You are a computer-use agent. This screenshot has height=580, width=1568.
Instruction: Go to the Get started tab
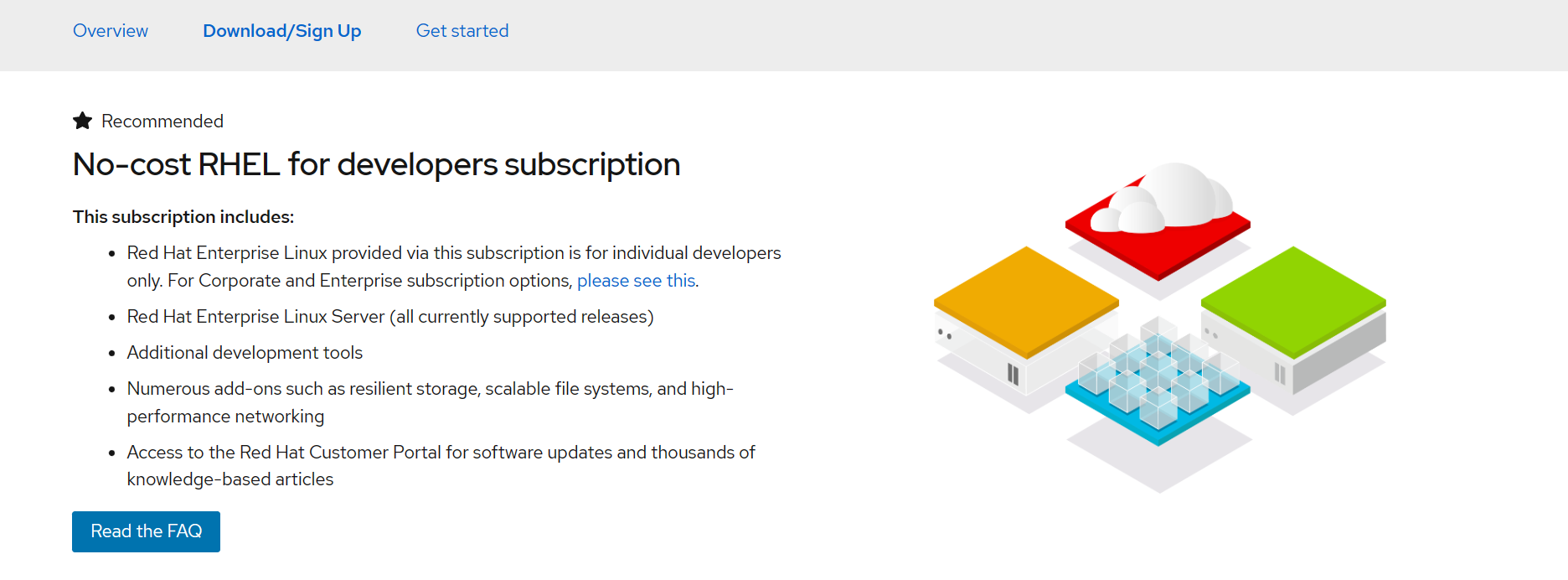pos(462,31)
